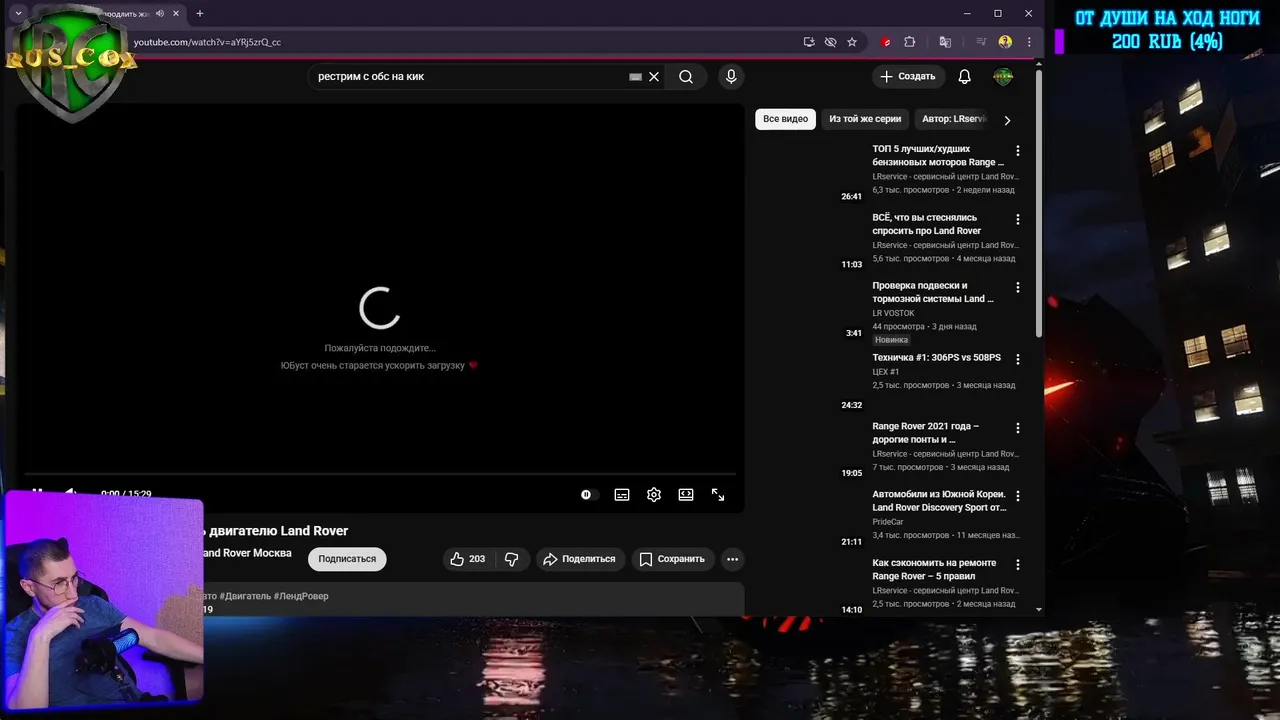
Task: Open the on-screen keyboard icon in search box
Action: click(x=635, y=77)
